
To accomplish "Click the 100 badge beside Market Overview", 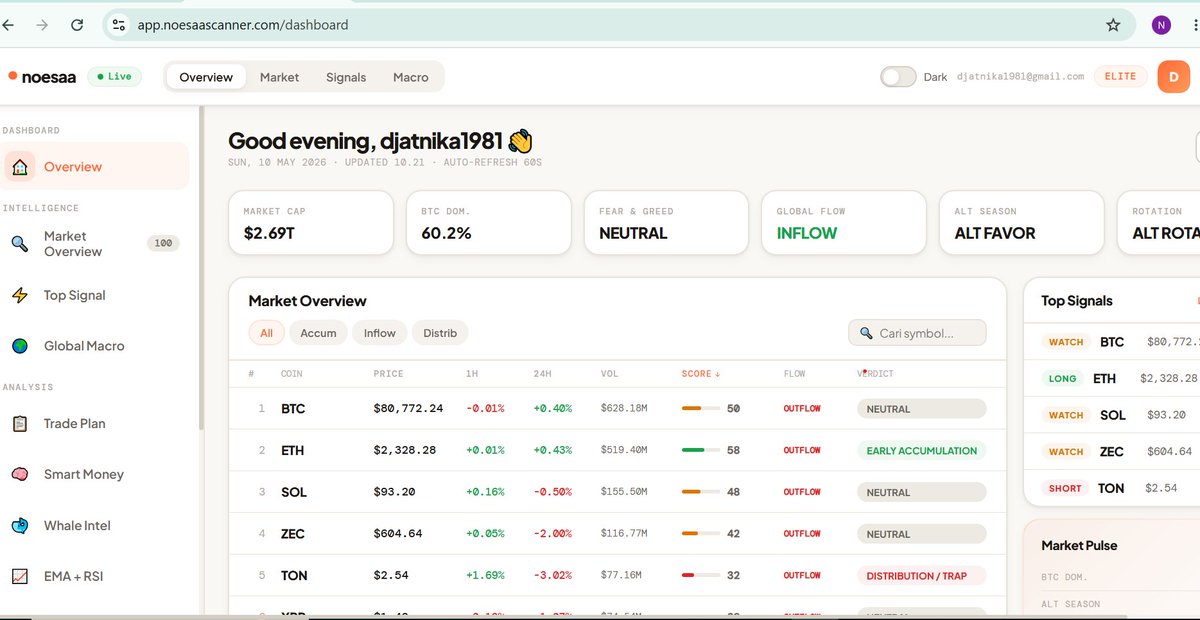I will (x=163, y=243).
